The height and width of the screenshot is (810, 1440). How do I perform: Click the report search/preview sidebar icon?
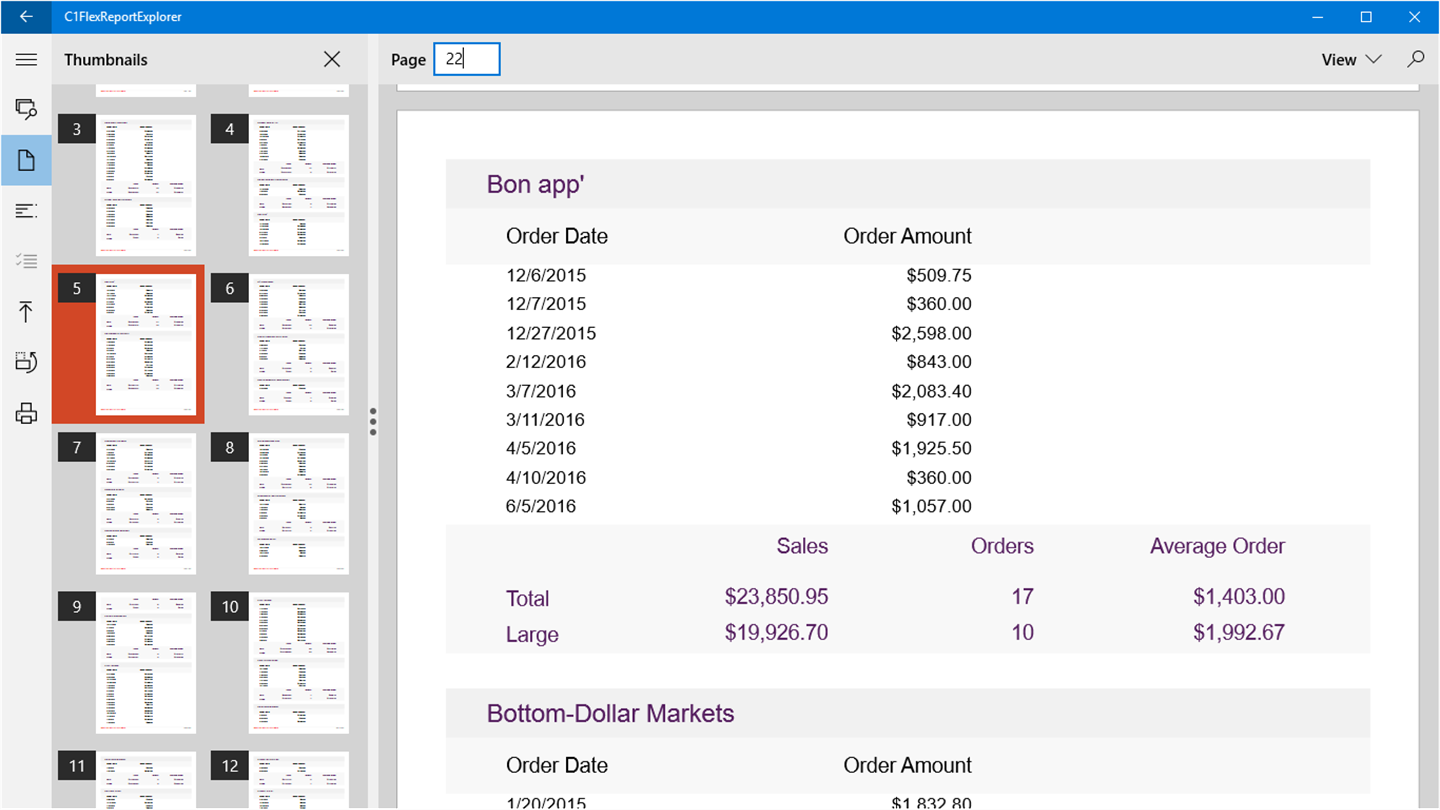(x=26, y=109)
